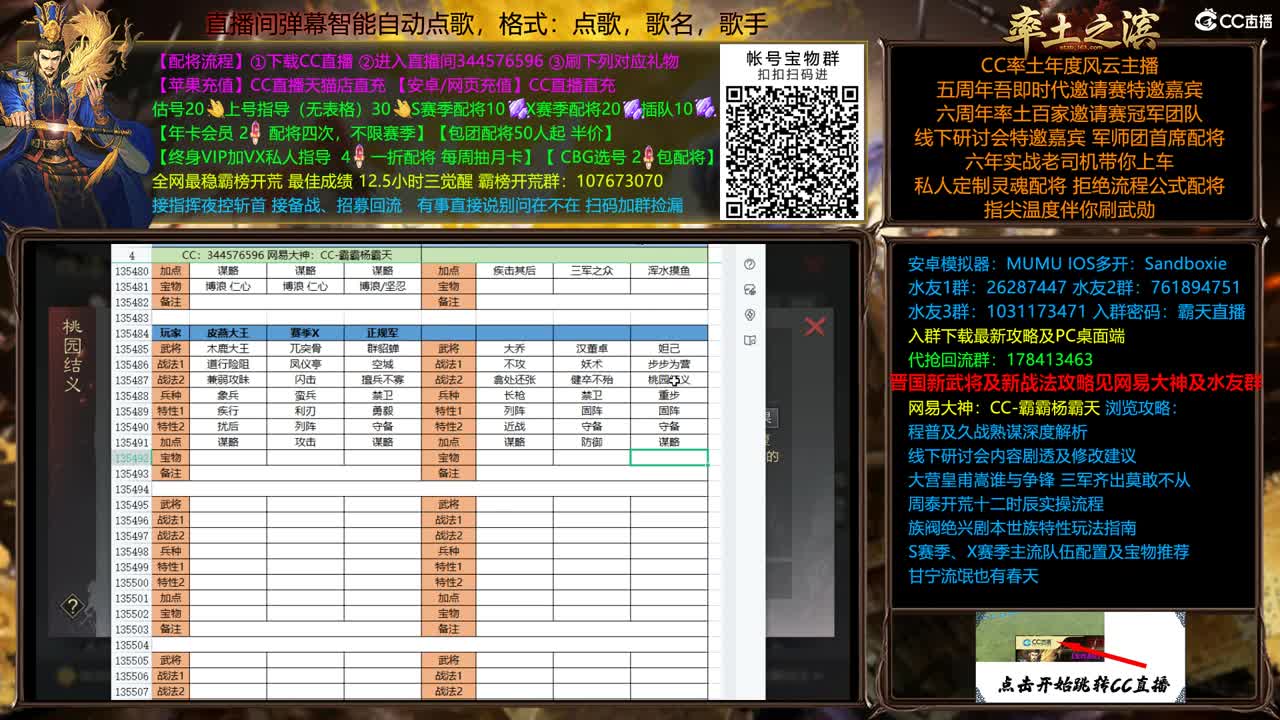
Task: Open the style panel icon in sidebar
Action: [750, 290]
